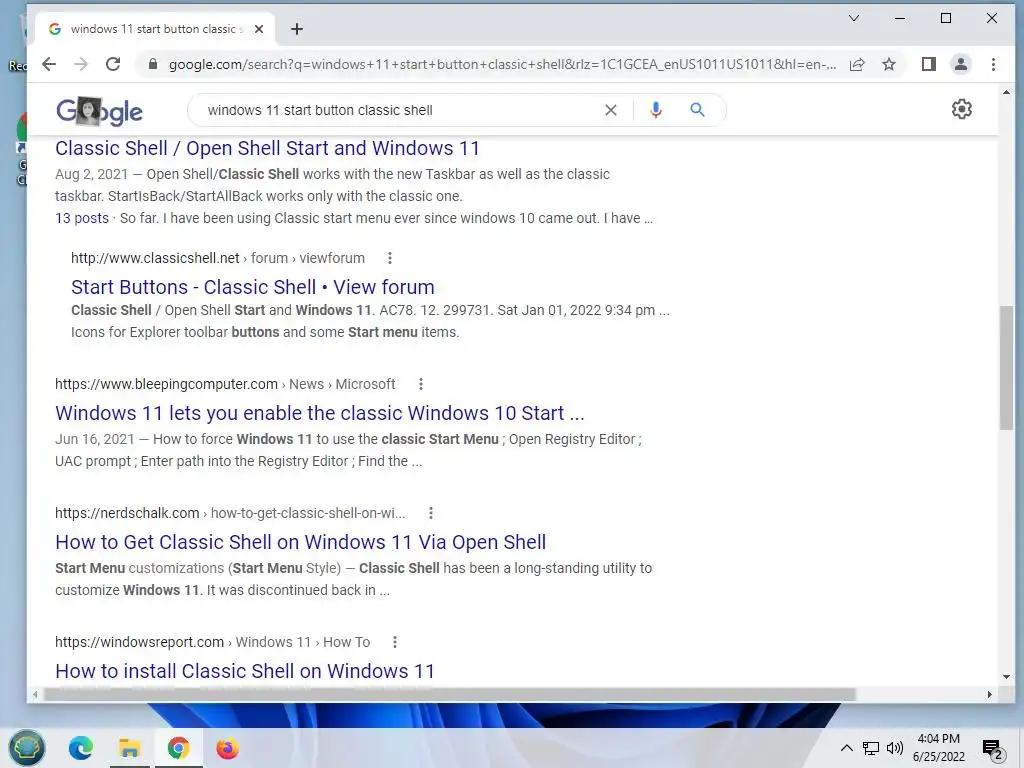The image size is (1024, 768).
Task: Open the volume control tray icon
Action: (895, 748)
